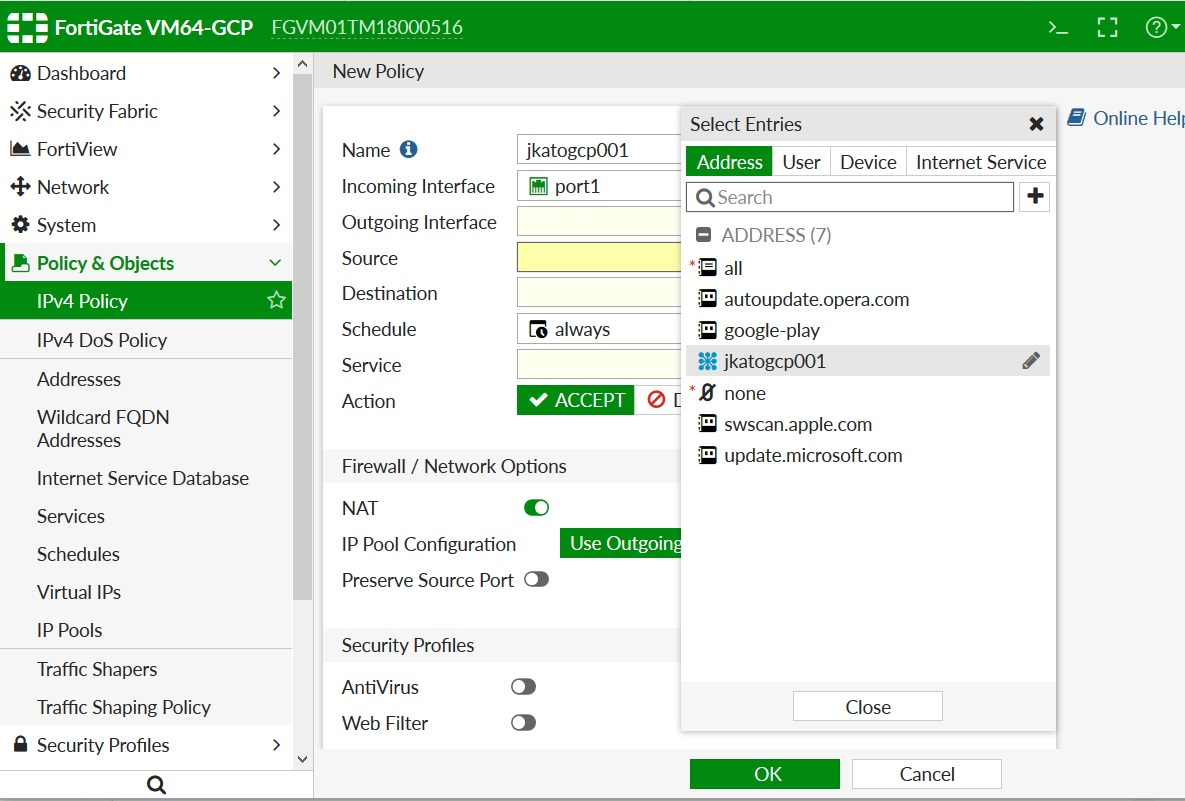Open Addresses menu item
The width and height of the screenshot is (1185, 801).
coord(146,379)
